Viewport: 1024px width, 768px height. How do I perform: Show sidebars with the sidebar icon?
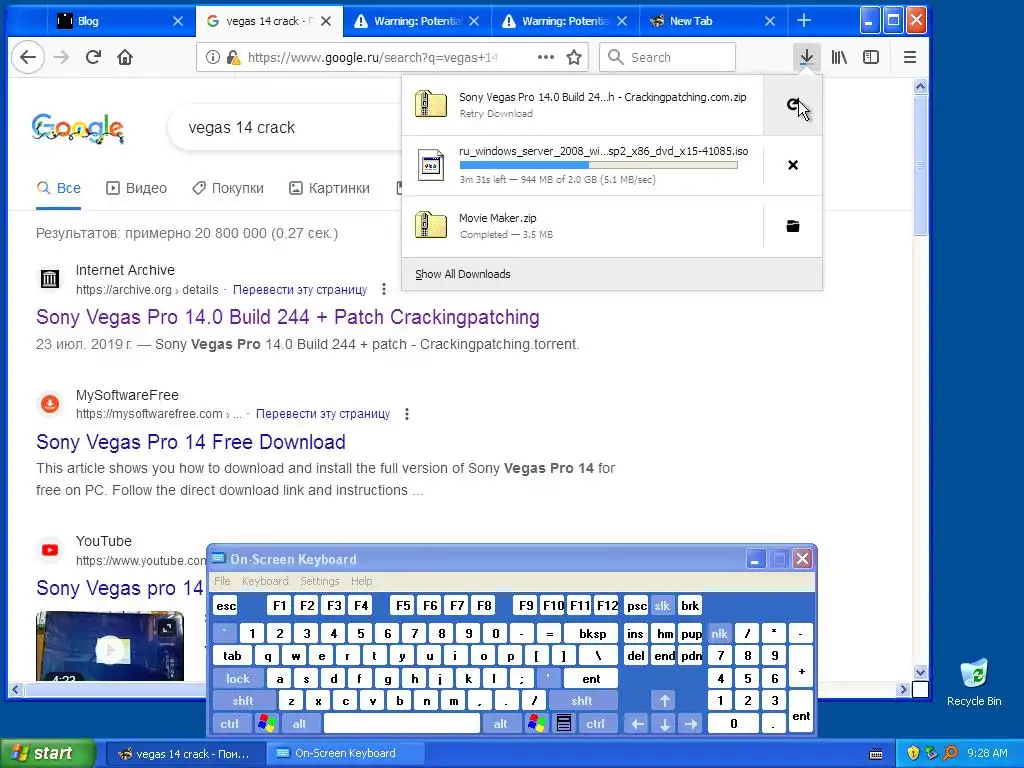[x=871, y=57]
